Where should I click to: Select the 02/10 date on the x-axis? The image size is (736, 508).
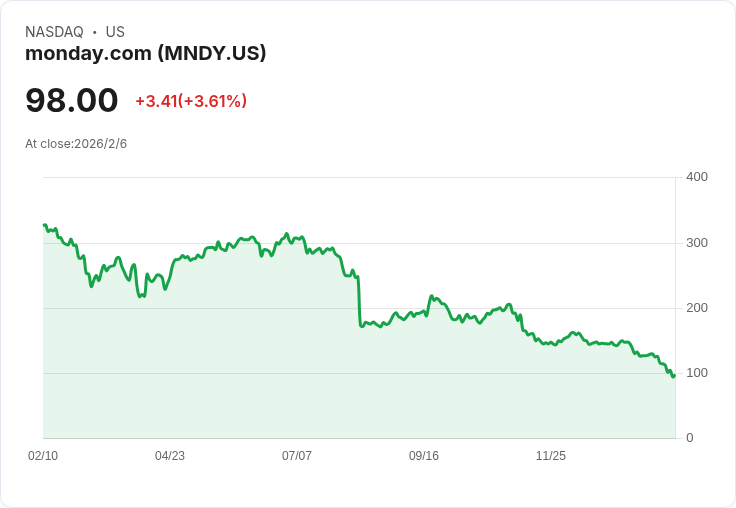(x=43, y=456)
